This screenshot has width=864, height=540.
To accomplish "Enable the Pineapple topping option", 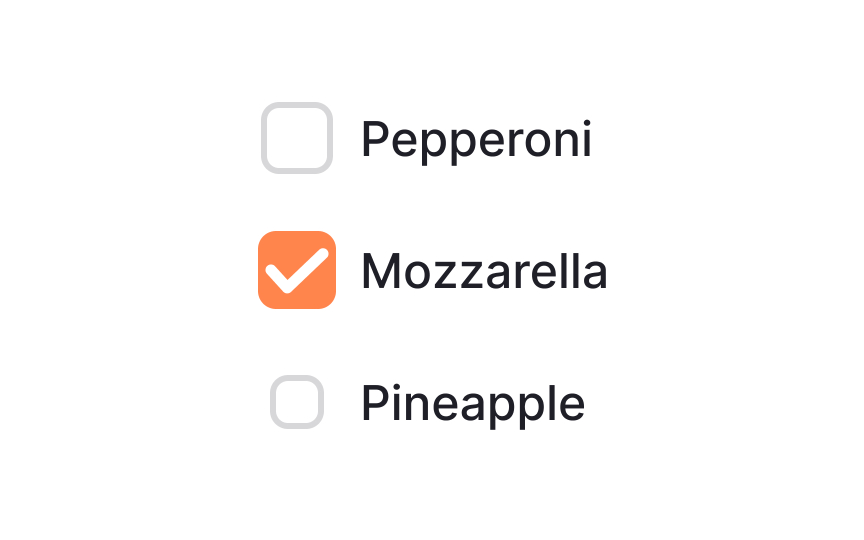I will (297, 402).
